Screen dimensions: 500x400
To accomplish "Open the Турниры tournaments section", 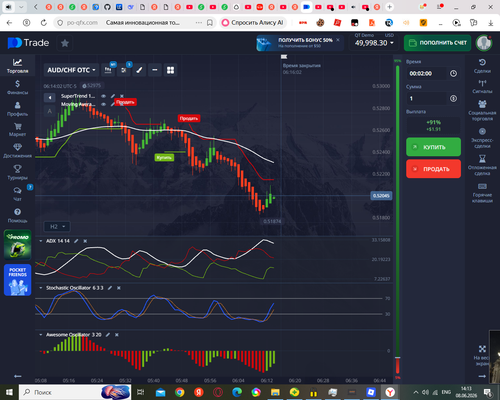I will (x=17, y=172).
